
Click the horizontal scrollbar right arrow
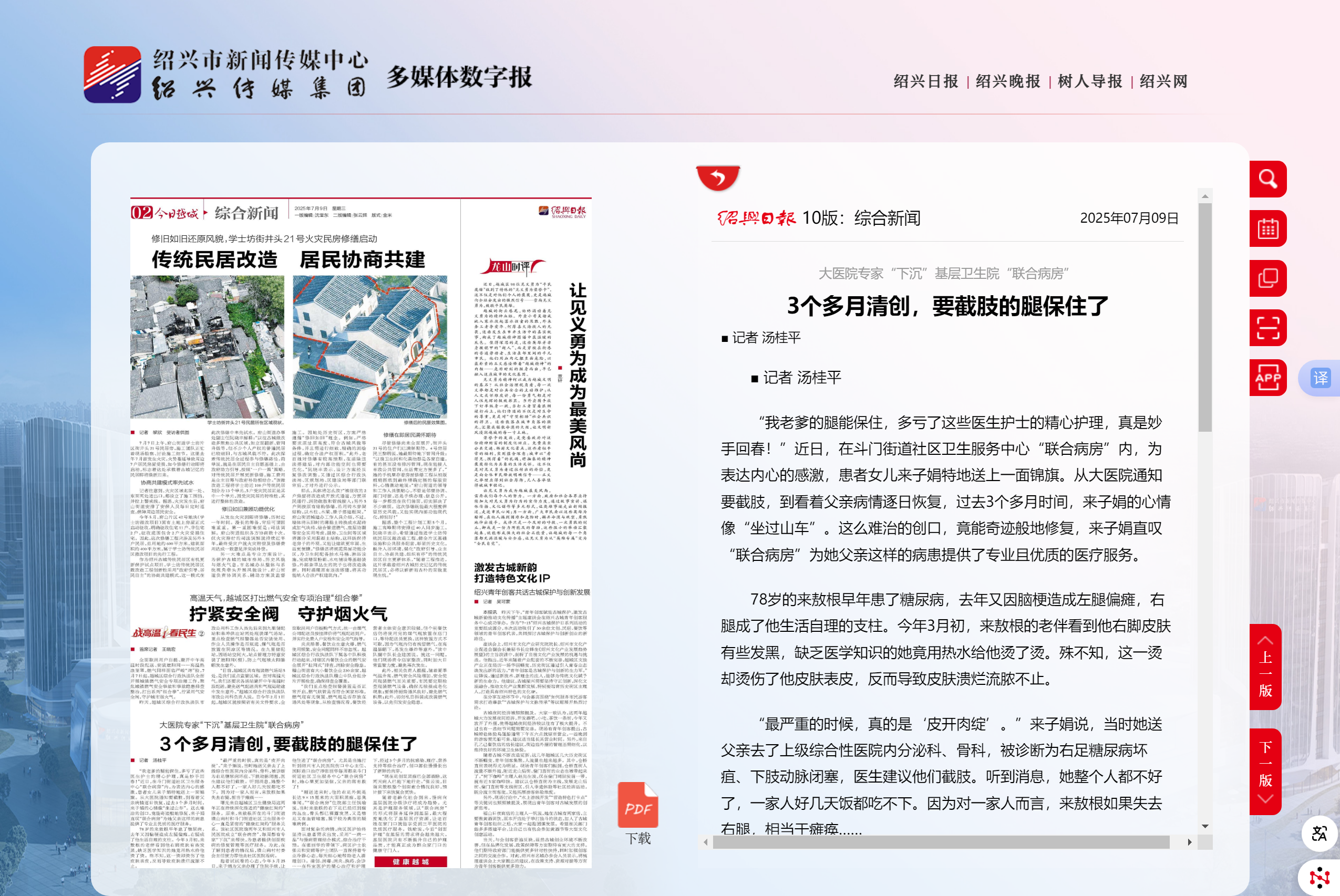1190,842
